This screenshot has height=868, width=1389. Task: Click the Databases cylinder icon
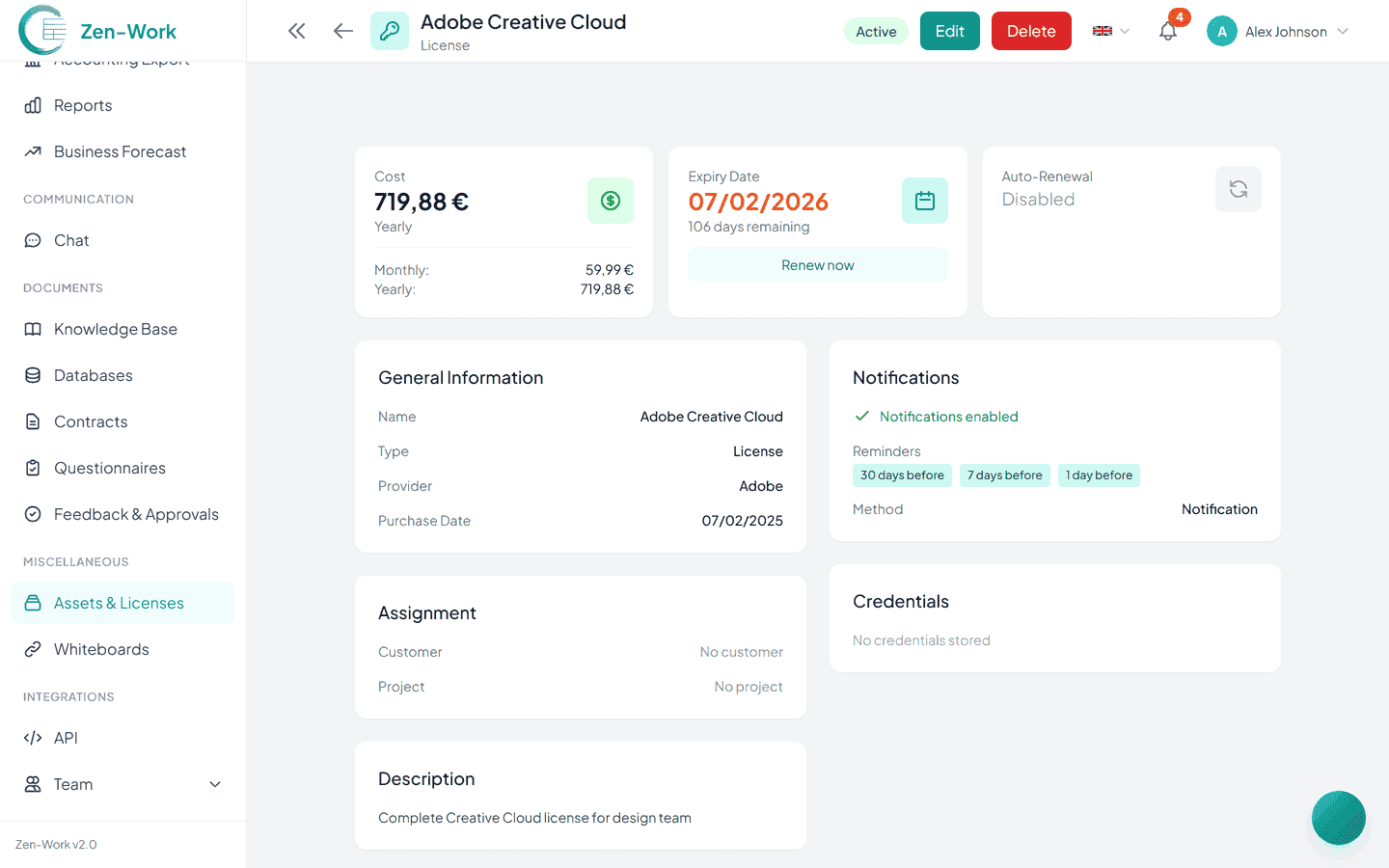pos(33,375)
